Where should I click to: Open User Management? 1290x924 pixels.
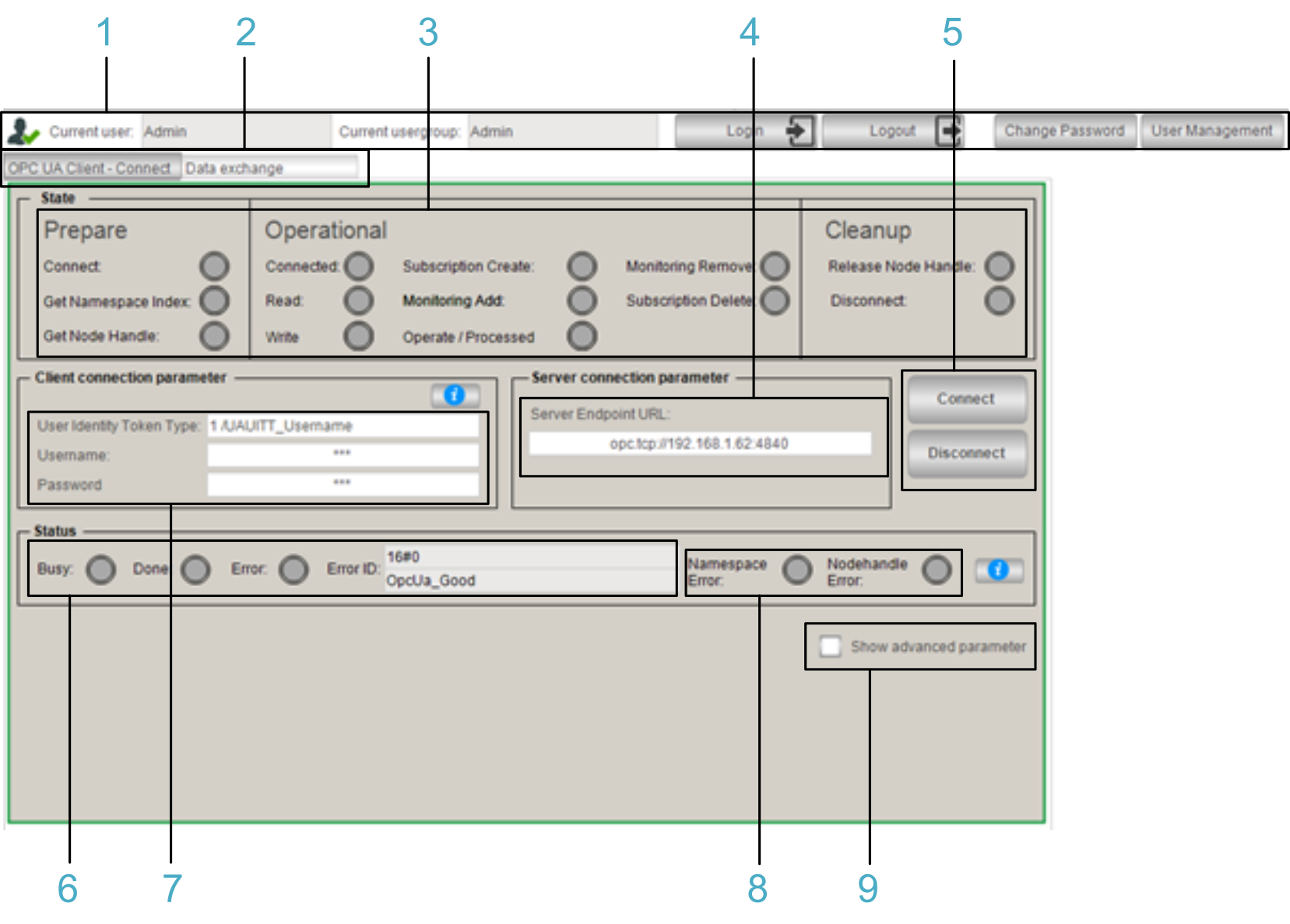coord(1211,131)
